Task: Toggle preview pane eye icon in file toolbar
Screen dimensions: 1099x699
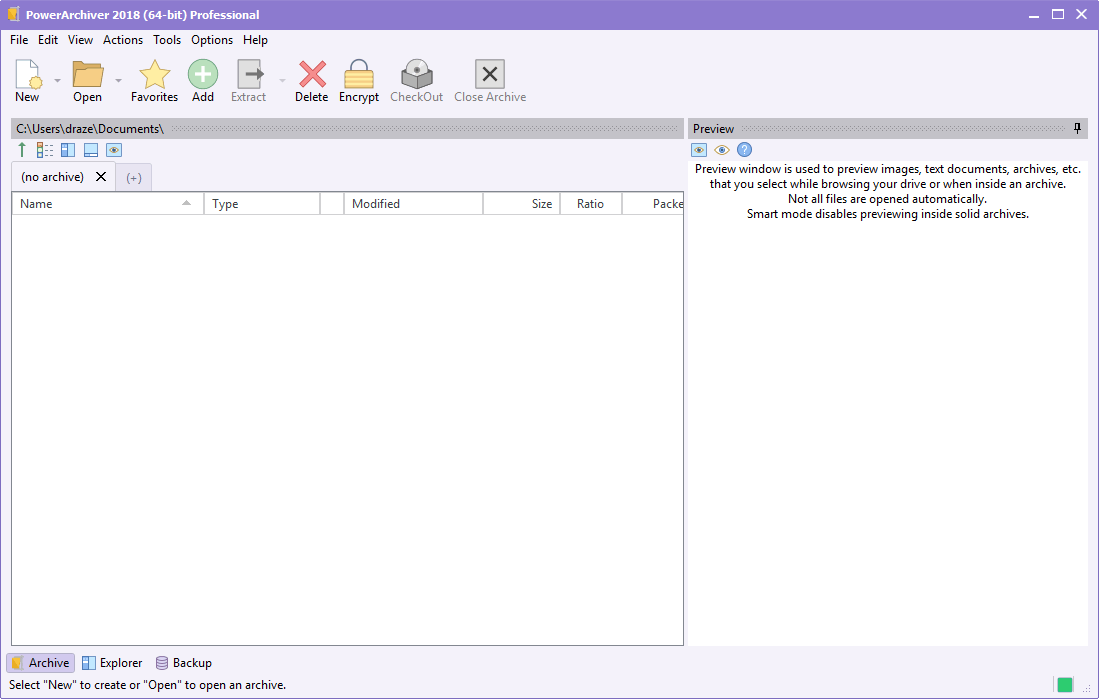Action: (x=114, y=150)
